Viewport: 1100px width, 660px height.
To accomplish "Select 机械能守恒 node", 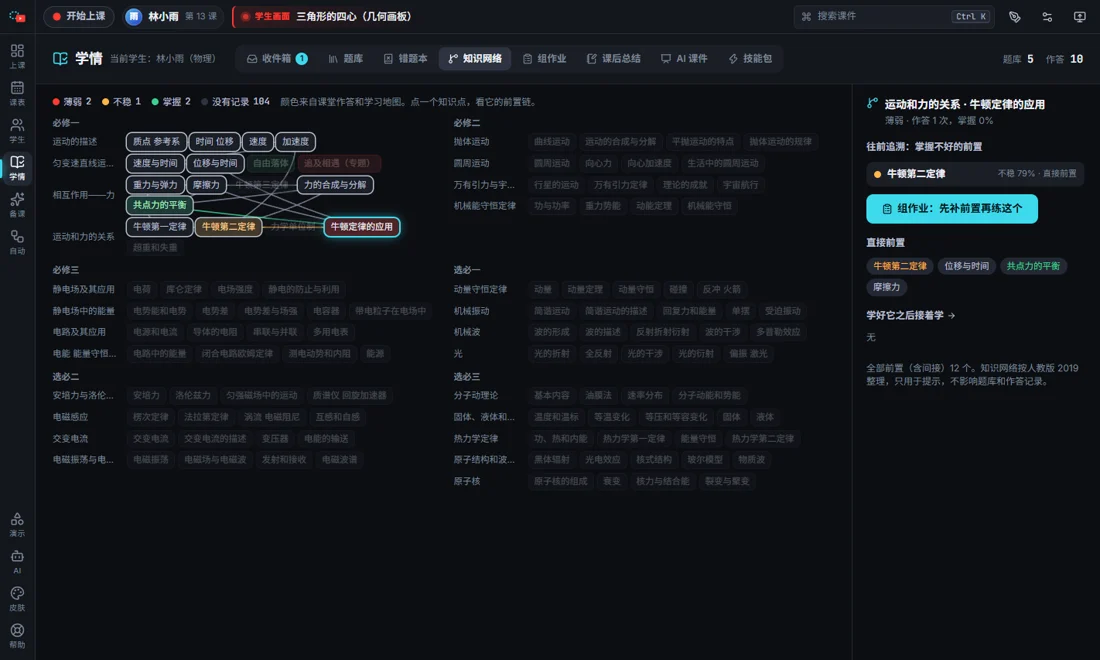I will (709, 206).
